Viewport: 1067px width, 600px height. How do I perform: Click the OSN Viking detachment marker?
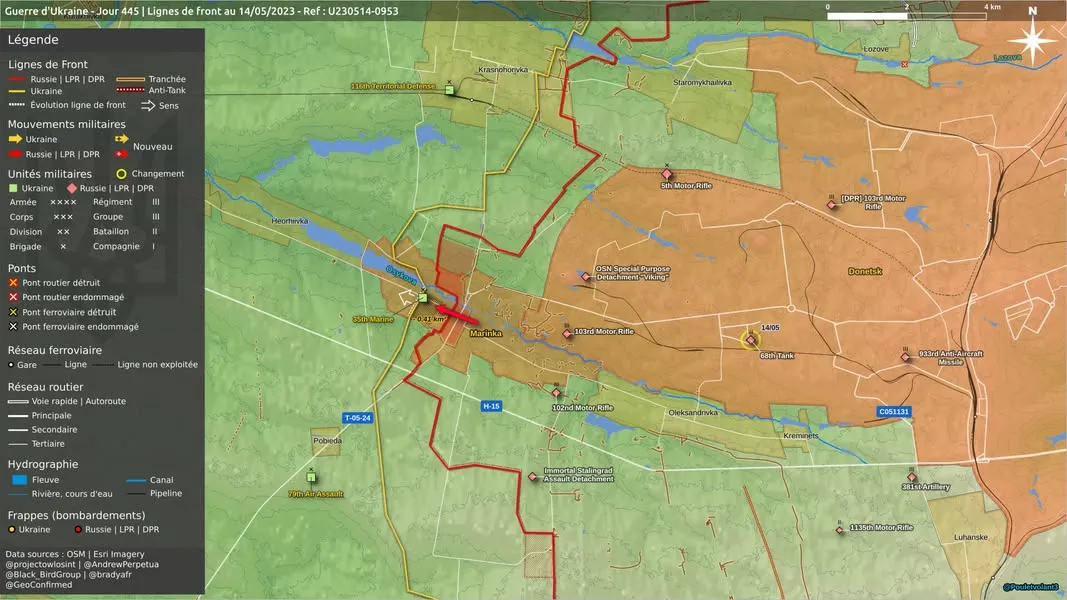[x=586, y=276]
